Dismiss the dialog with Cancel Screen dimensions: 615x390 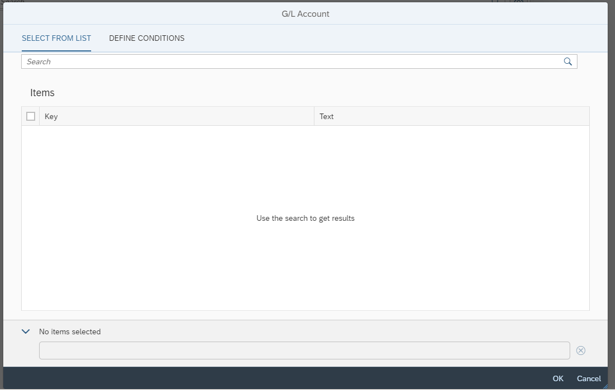(588, 379)
